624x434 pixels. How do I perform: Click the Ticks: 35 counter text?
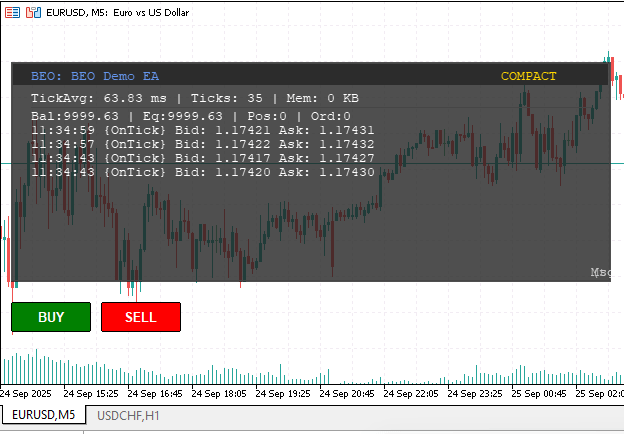(x=226, y=98)
